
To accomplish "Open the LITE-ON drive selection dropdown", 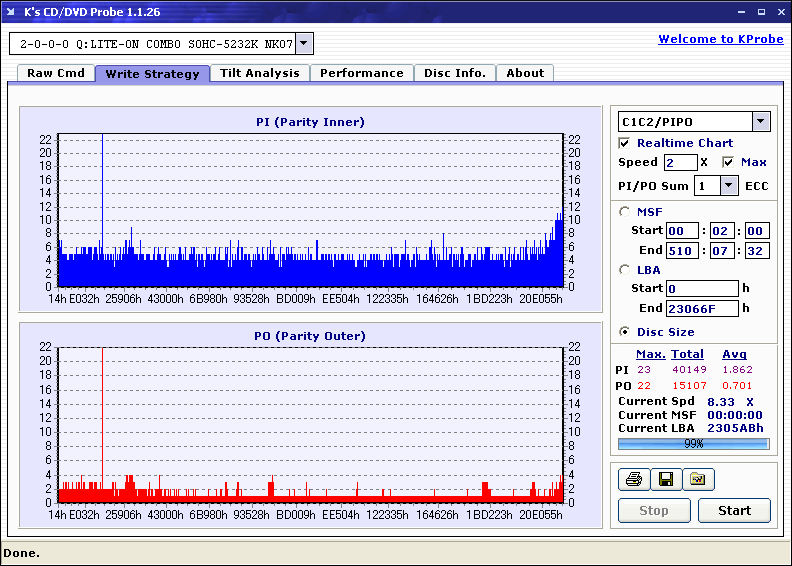I will pyautogui.click(x=305, y=44).
